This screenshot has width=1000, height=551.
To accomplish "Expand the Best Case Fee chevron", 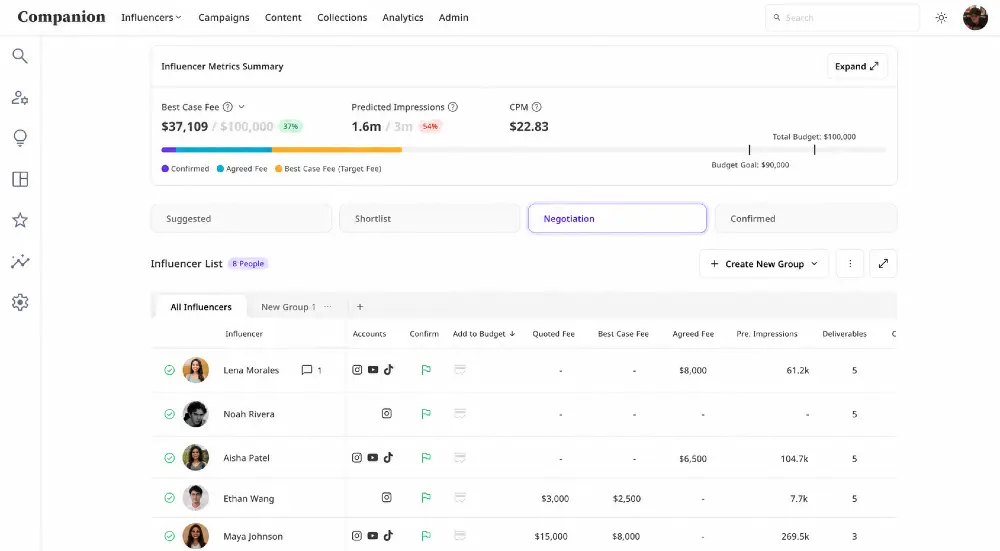I will click(242, 107).
